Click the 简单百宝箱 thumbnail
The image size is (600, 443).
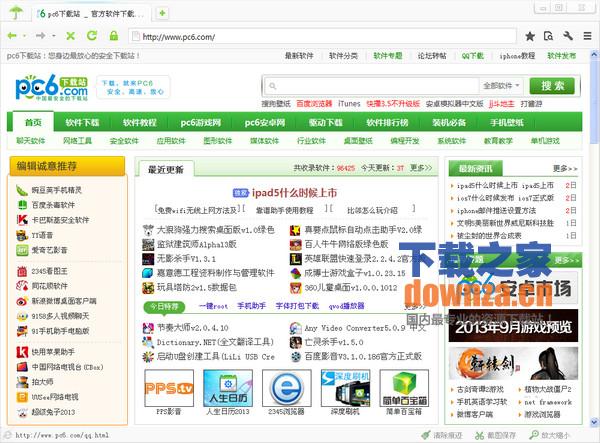pos(404,388)
